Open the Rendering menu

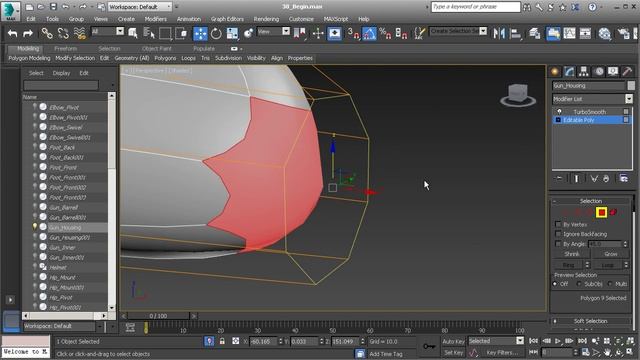click(266, 19)
